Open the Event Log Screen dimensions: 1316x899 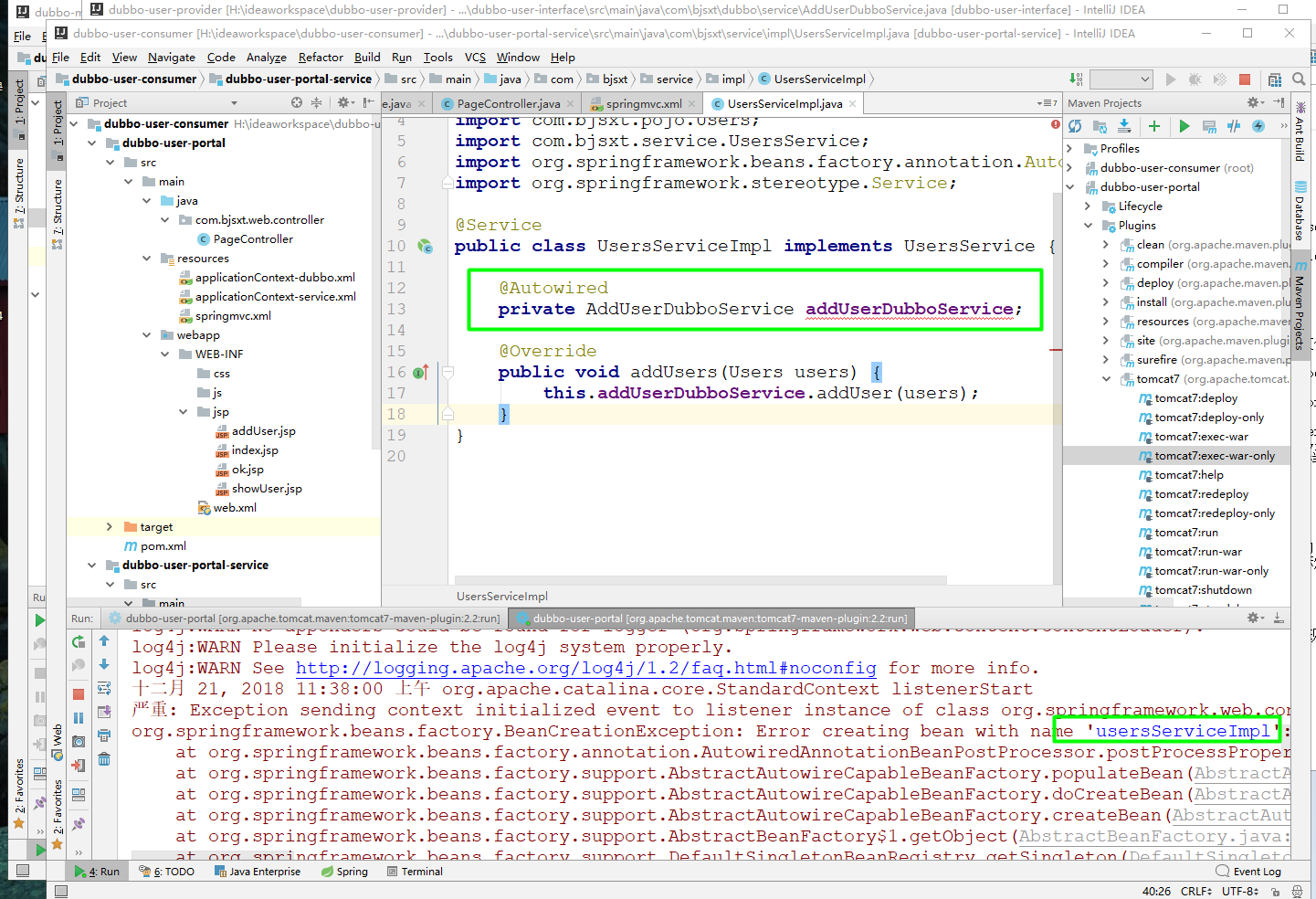[1249, 872]
